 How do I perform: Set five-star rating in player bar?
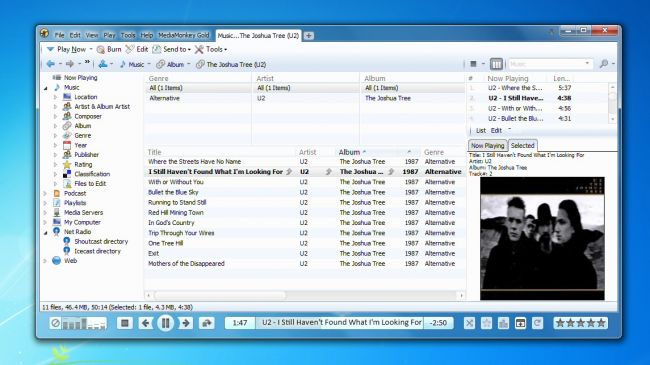580,323
